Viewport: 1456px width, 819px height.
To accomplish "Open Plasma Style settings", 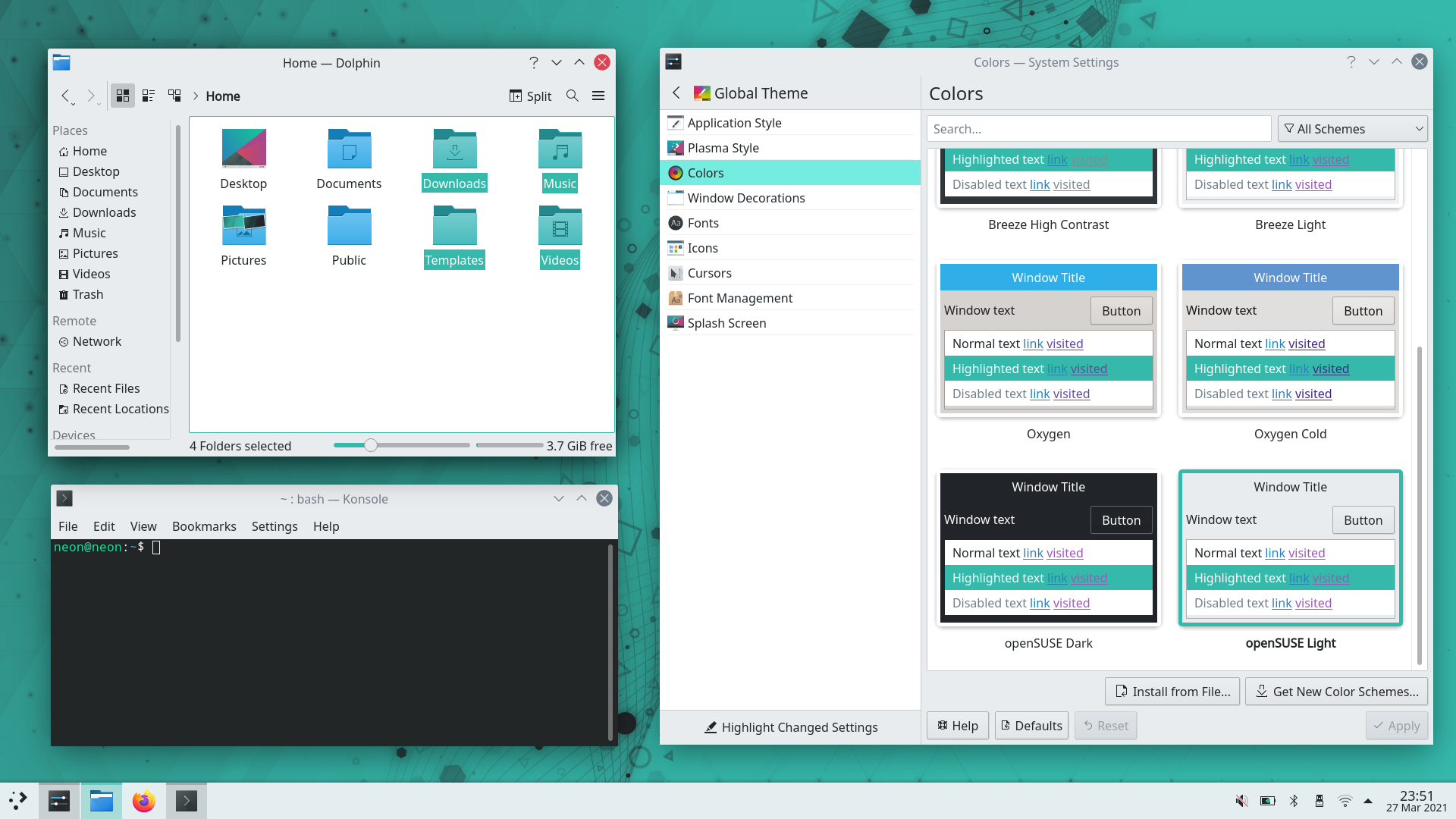I will [790, 148].
